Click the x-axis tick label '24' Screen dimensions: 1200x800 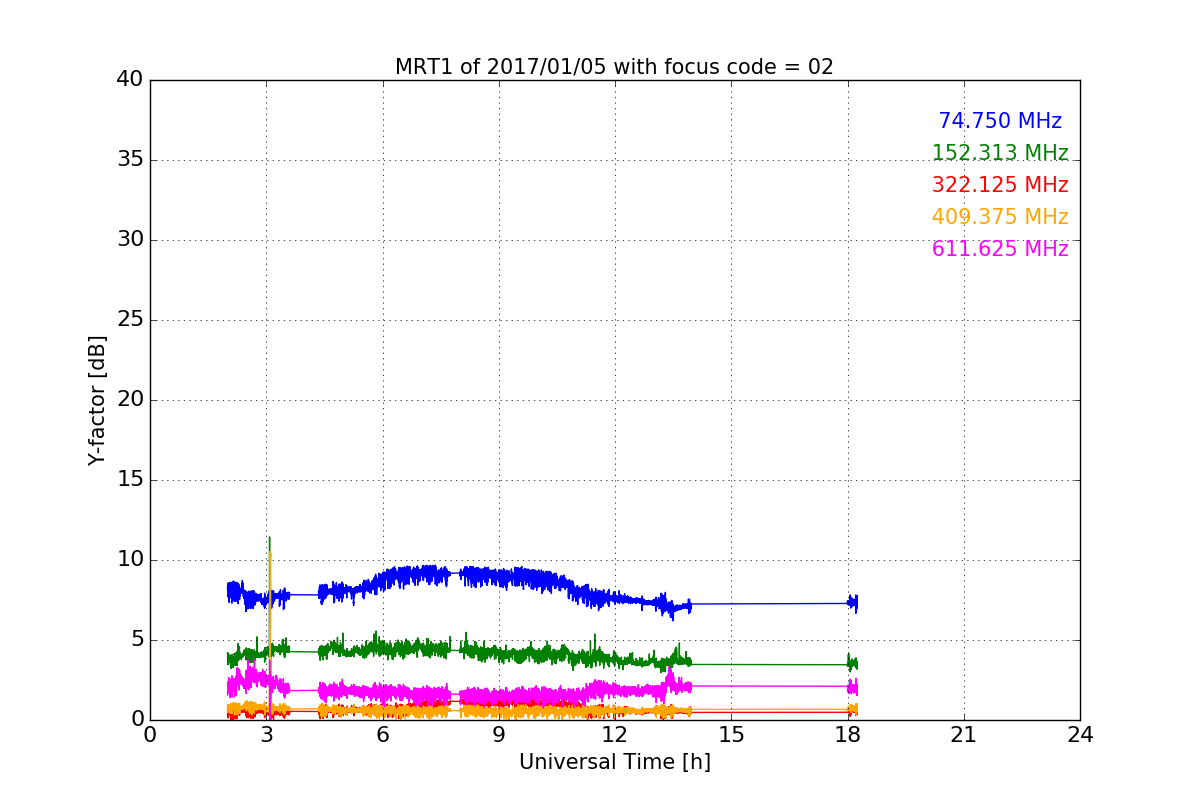(x=1080, y=735)
